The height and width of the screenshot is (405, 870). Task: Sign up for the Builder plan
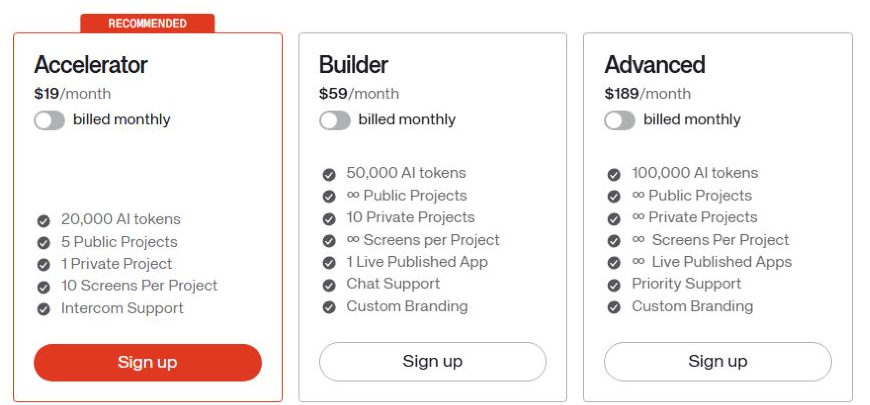(x=433, y=362)
